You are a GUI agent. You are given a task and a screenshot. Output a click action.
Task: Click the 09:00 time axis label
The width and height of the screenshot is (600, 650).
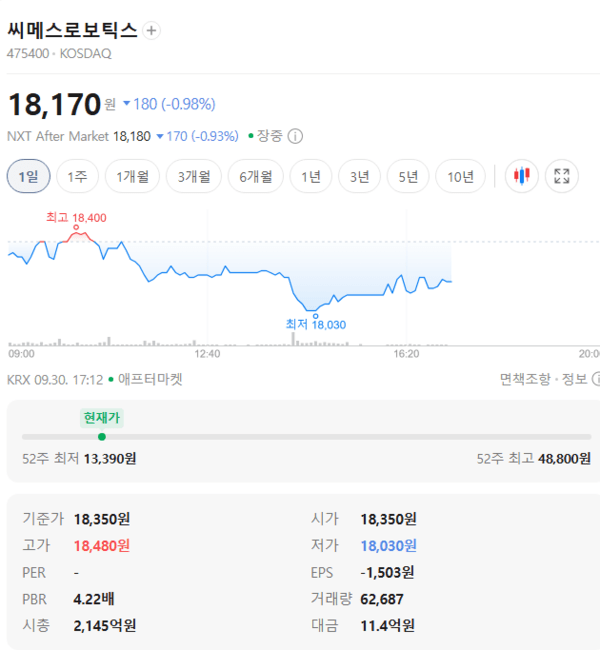tap(22, 354)
